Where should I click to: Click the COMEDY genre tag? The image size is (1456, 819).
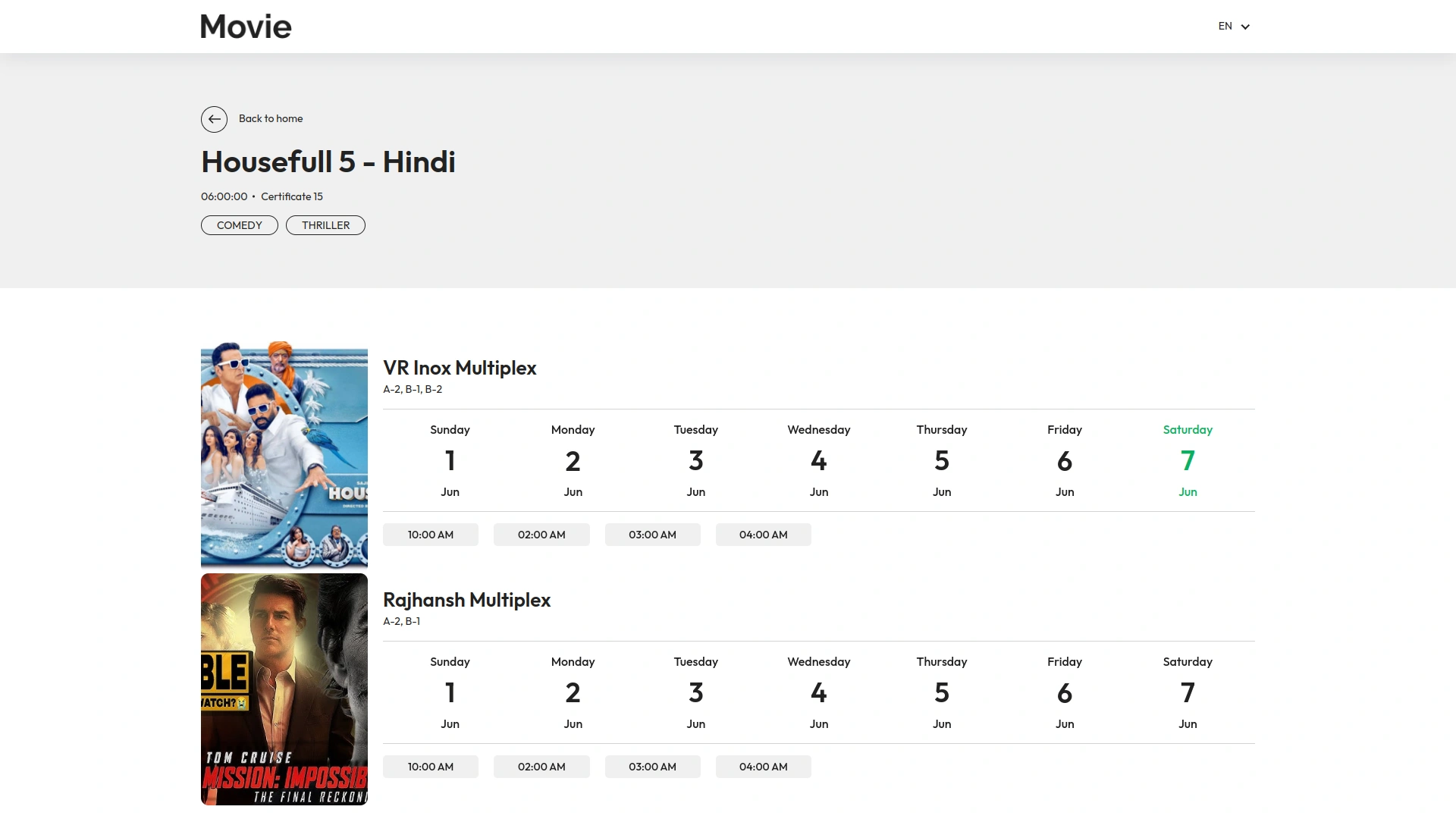[x=239, y=224]
